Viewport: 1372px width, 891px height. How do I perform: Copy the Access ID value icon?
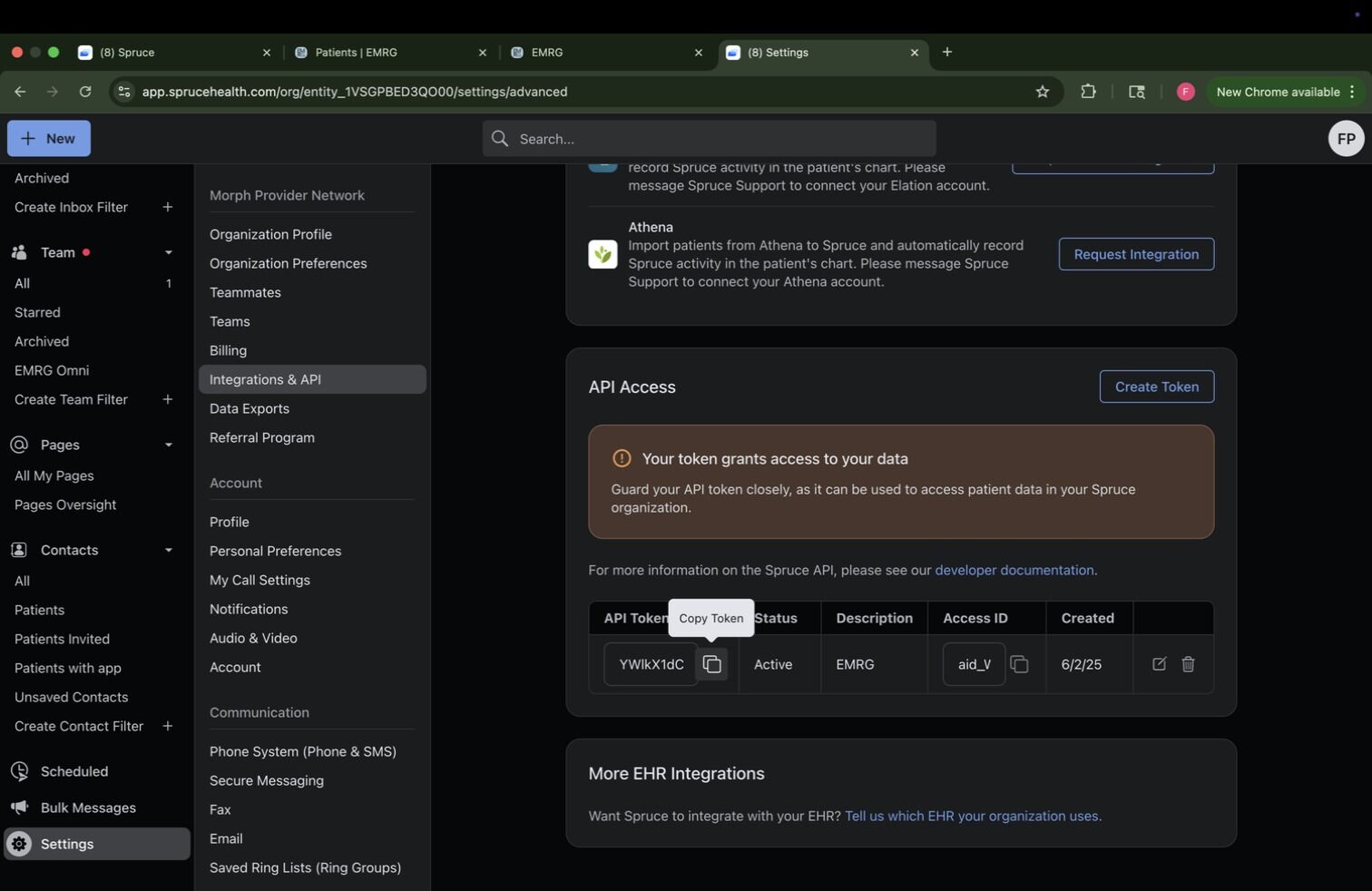tap(1019, 664)
